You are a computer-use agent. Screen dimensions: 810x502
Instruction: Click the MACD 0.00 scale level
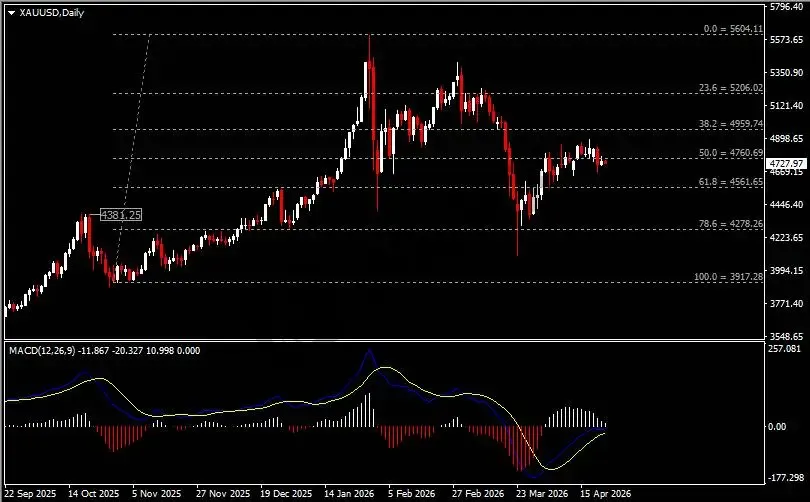click(777, 427)
